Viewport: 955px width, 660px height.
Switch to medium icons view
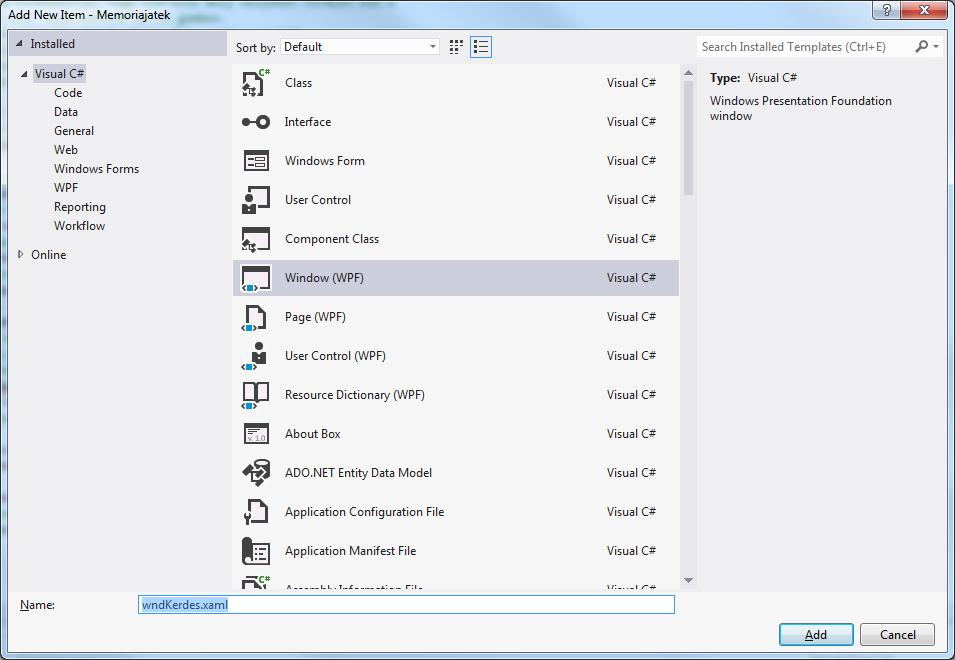(456, 47)
